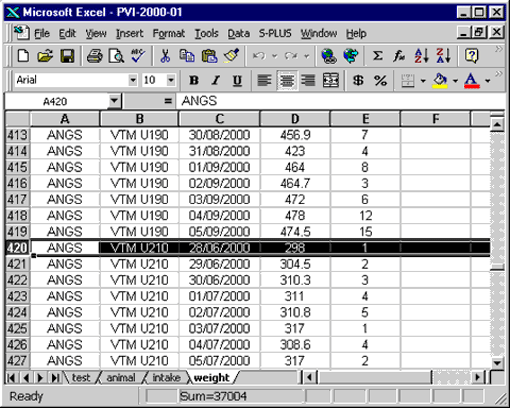Toggle italic formatting
This screenshot has height=408, width=510.
pyautogui.click(x=216, y=80)
